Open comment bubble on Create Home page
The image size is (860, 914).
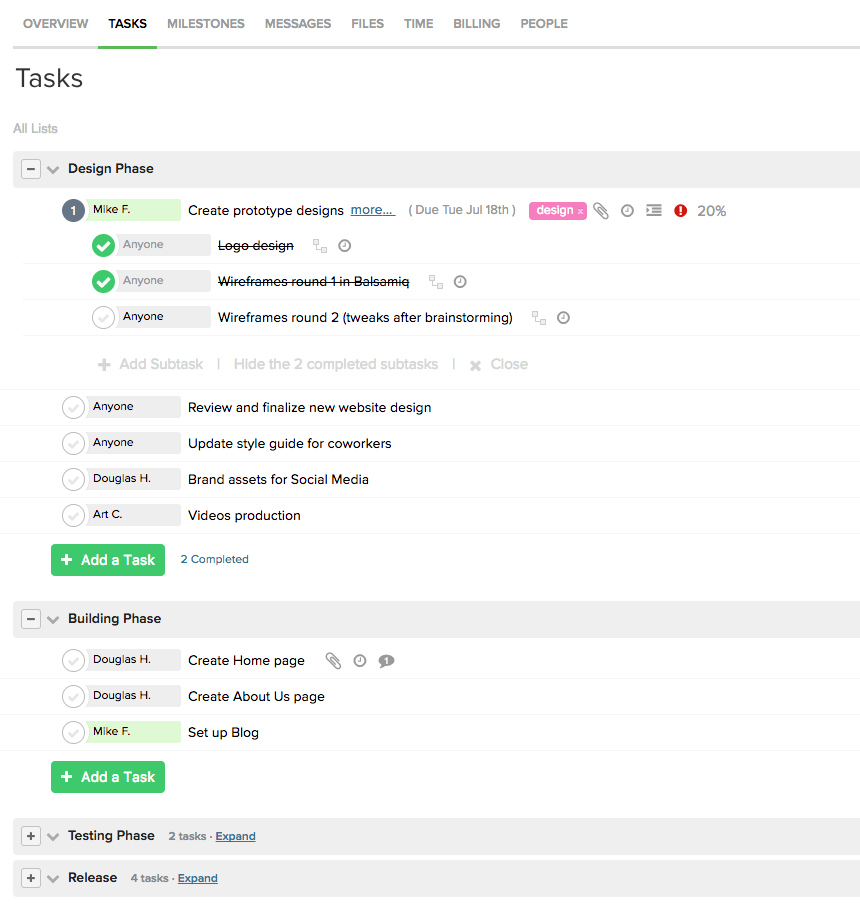click(x=386, y=661)
